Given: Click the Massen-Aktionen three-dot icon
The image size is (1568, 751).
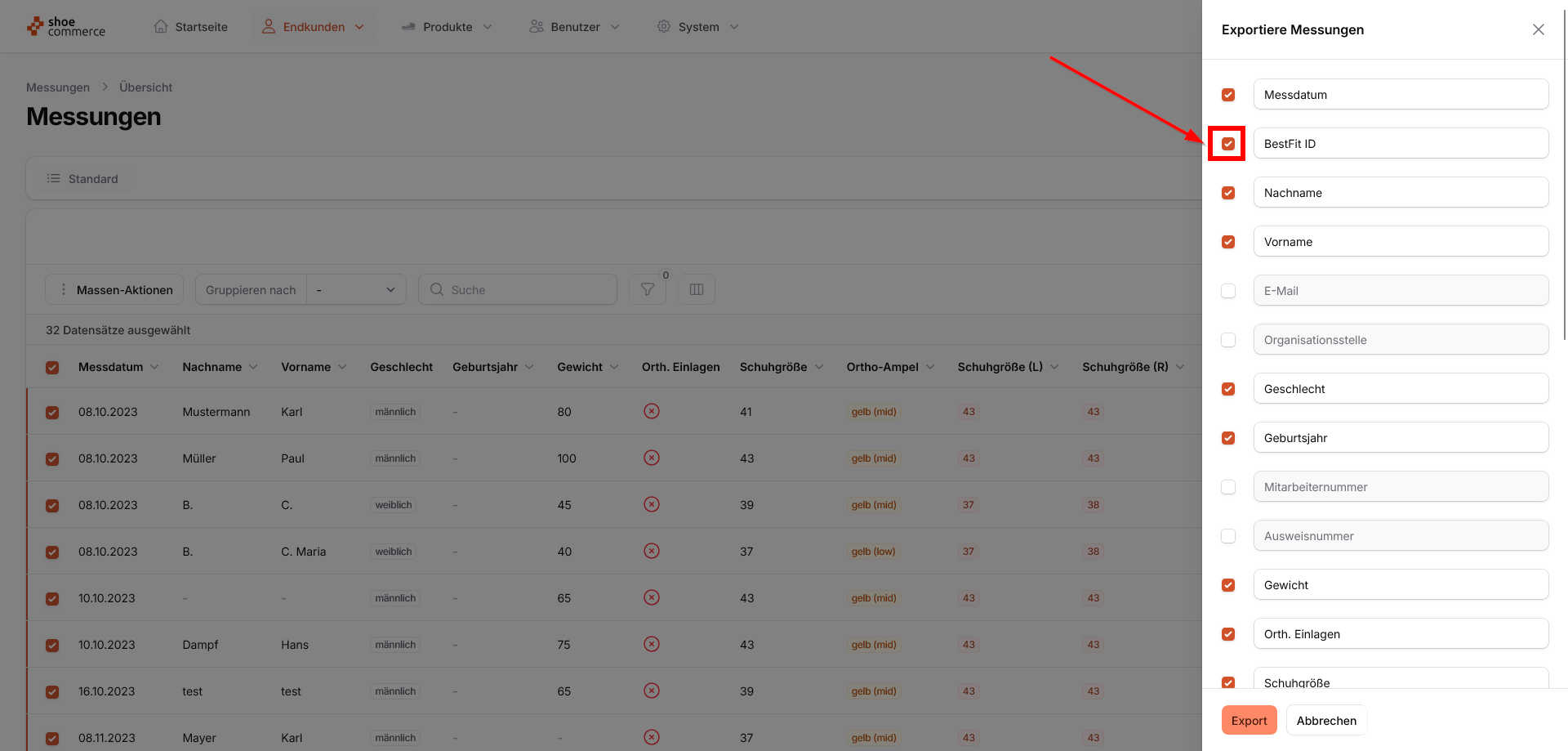Looking at the screenshot, I should coord(64,289).
